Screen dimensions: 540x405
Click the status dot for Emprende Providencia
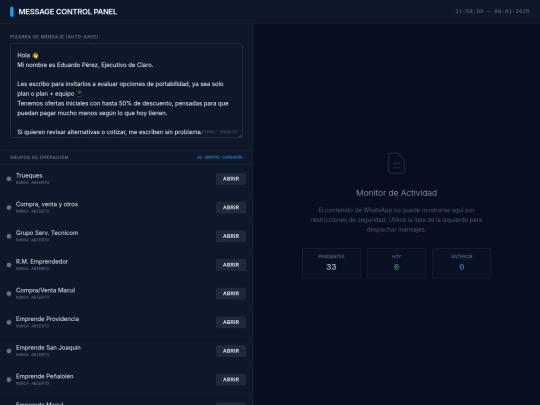(x=9, y=322)
